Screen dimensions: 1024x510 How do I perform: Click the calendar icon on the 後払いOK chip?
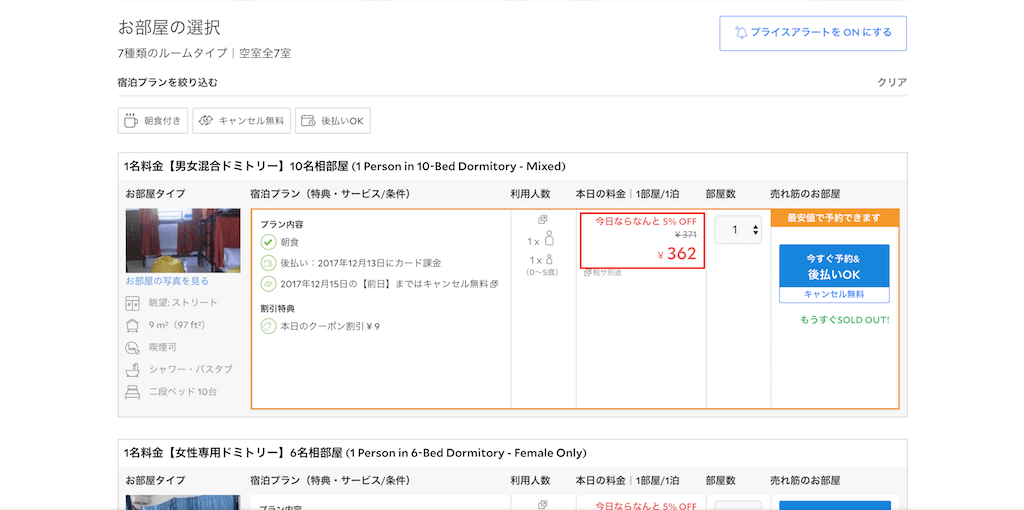308,121
